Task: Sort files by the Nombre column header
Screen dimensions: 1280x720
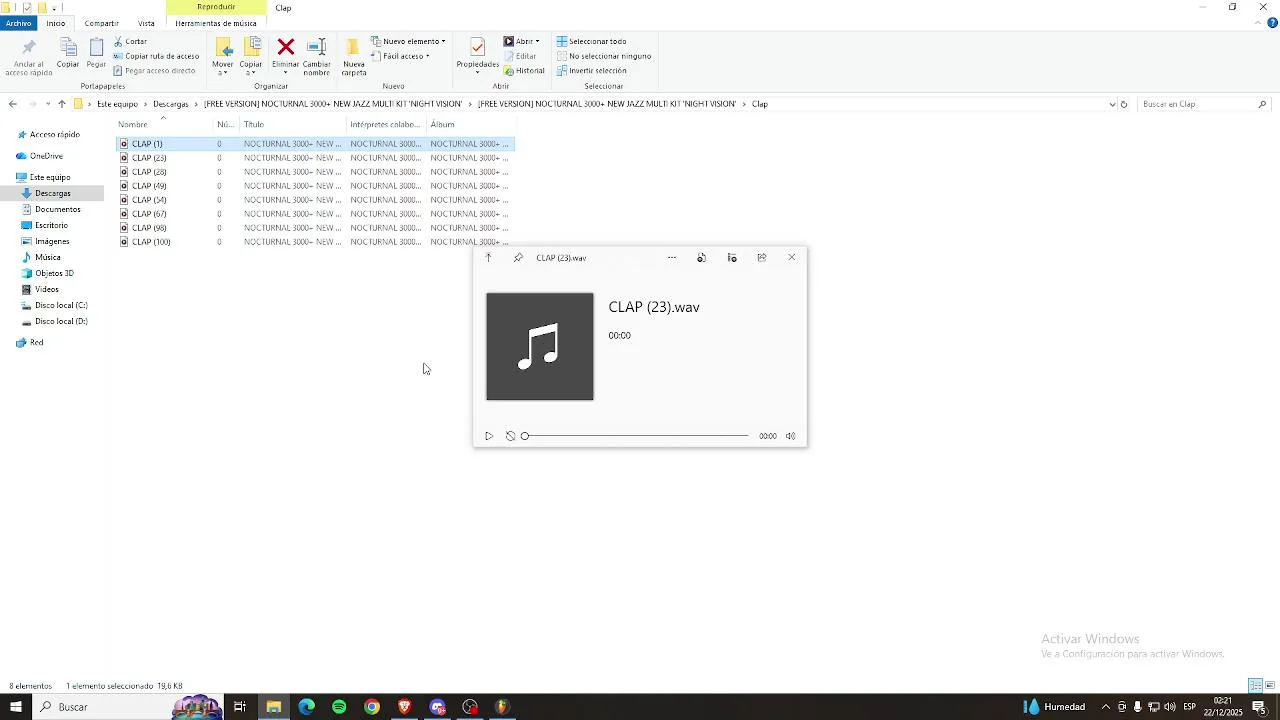Action: pos(133,125)
